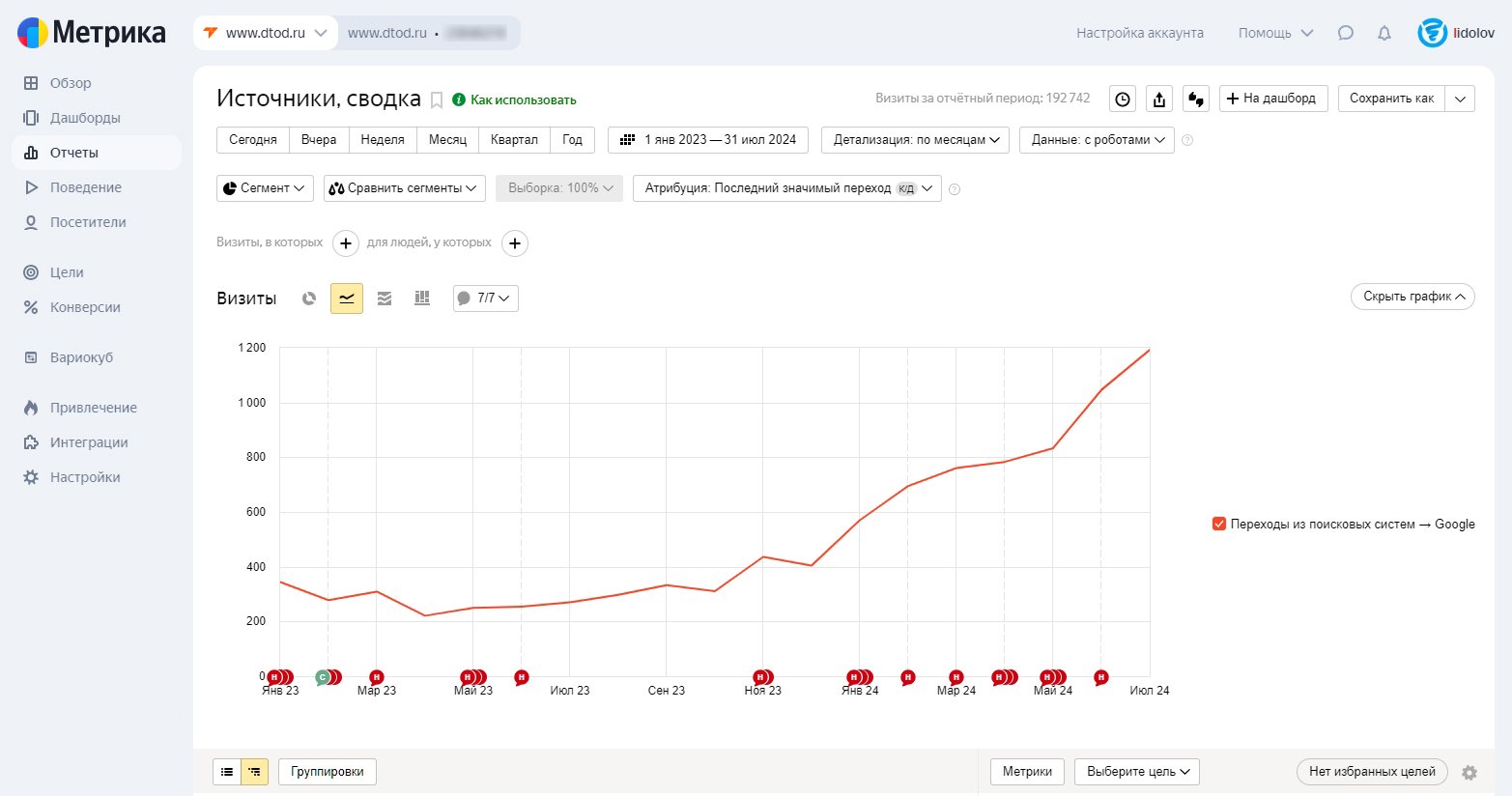Select the Квартал period tab
This screenshot has width=1512, height=796.
click(x=514, y=140)
